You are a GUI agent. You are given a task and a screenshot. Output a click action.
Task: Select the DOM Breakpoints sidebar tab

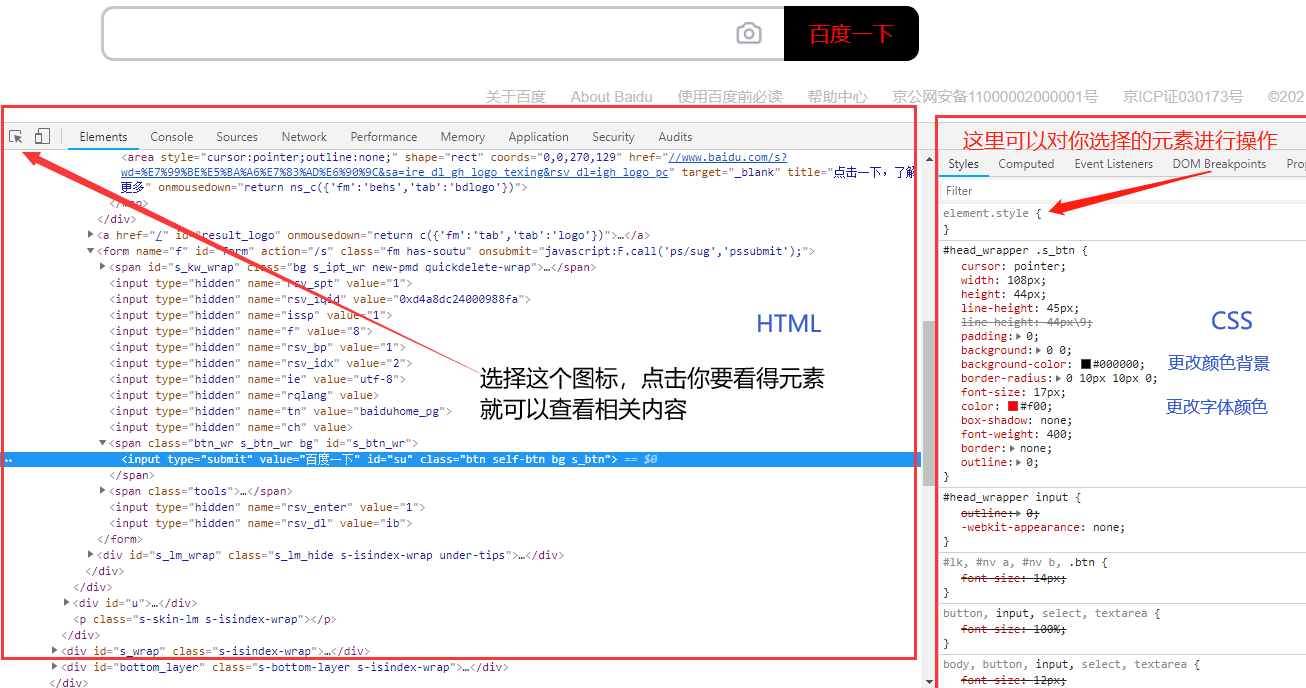1219,164
